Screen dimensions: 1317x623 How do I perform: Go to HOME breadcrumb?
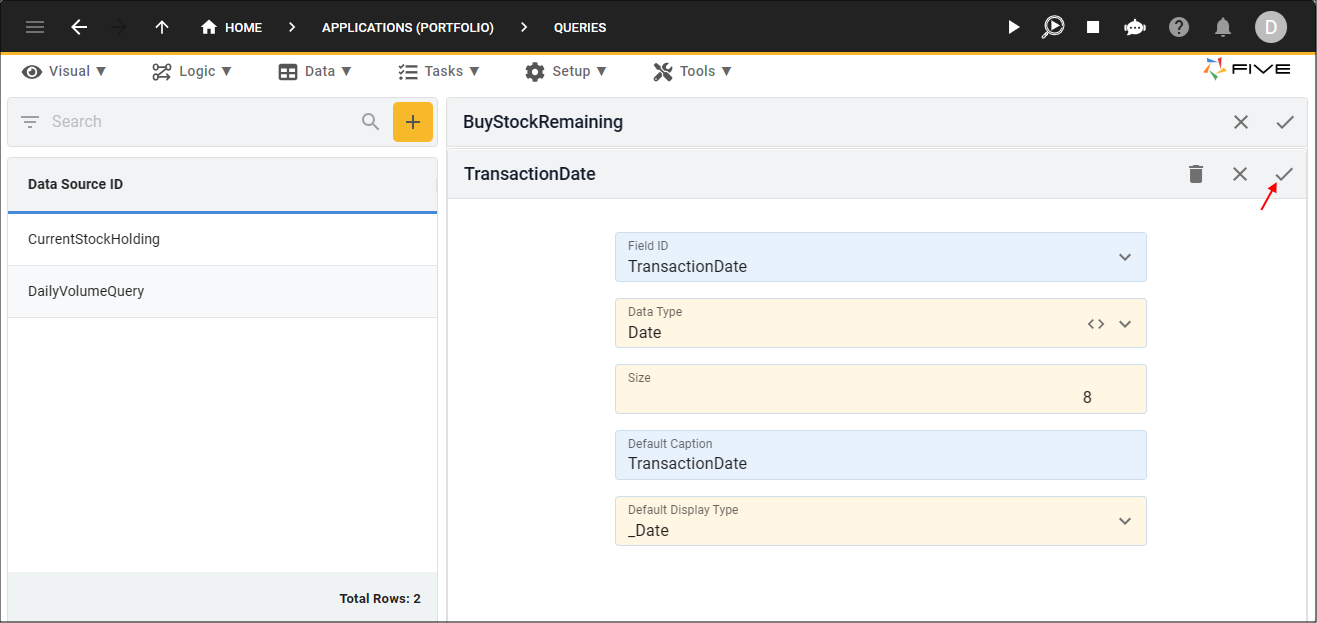point(231,27)
